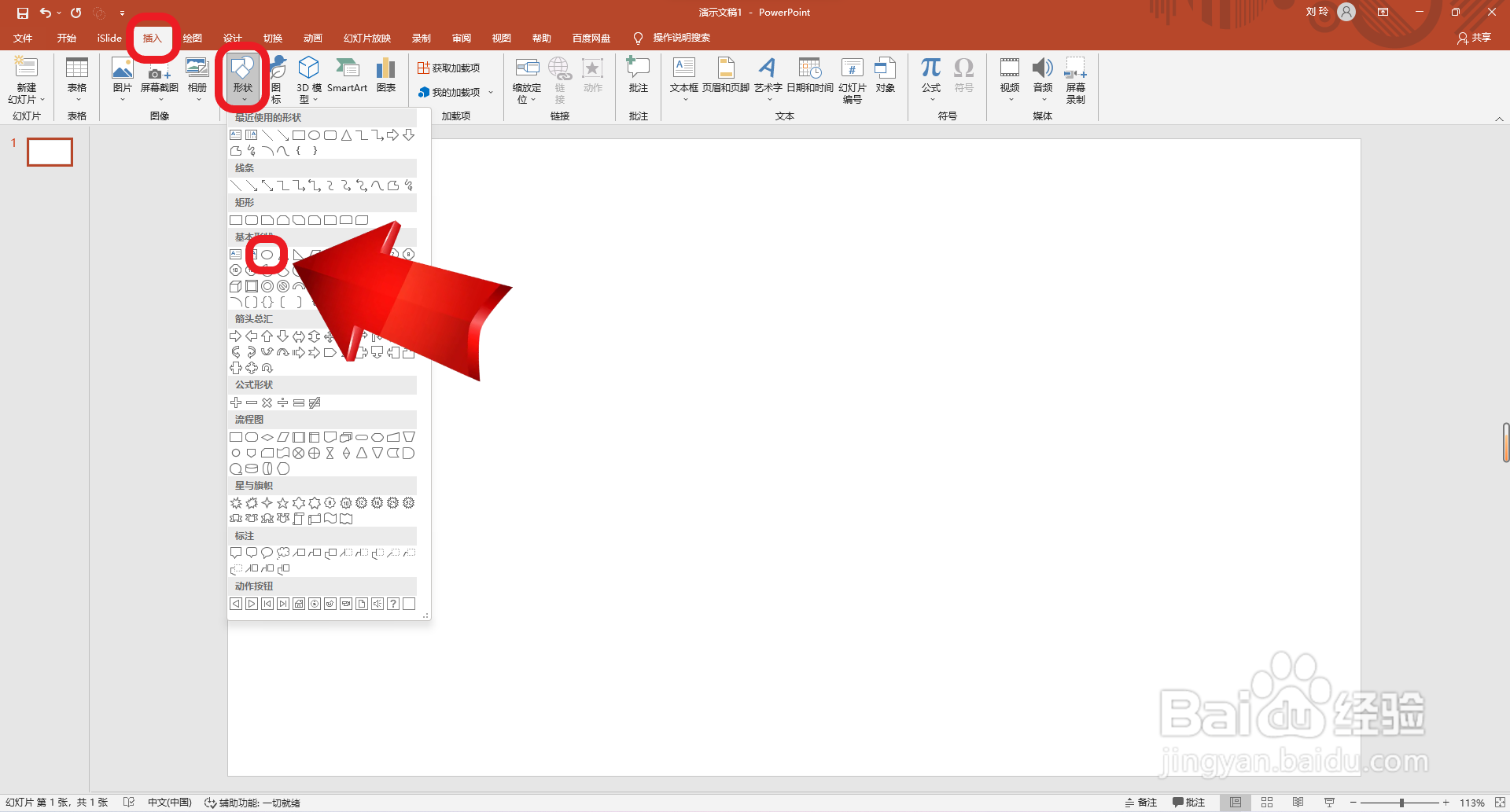Open the Icons insert button
This screenshot has width=1510, height=812.
click(x=278, y=79)
